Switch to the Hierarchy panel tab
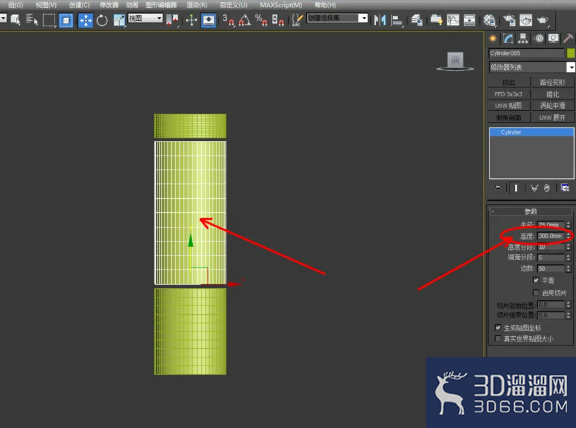Screen dimensions: 576x428 point(523,39)
